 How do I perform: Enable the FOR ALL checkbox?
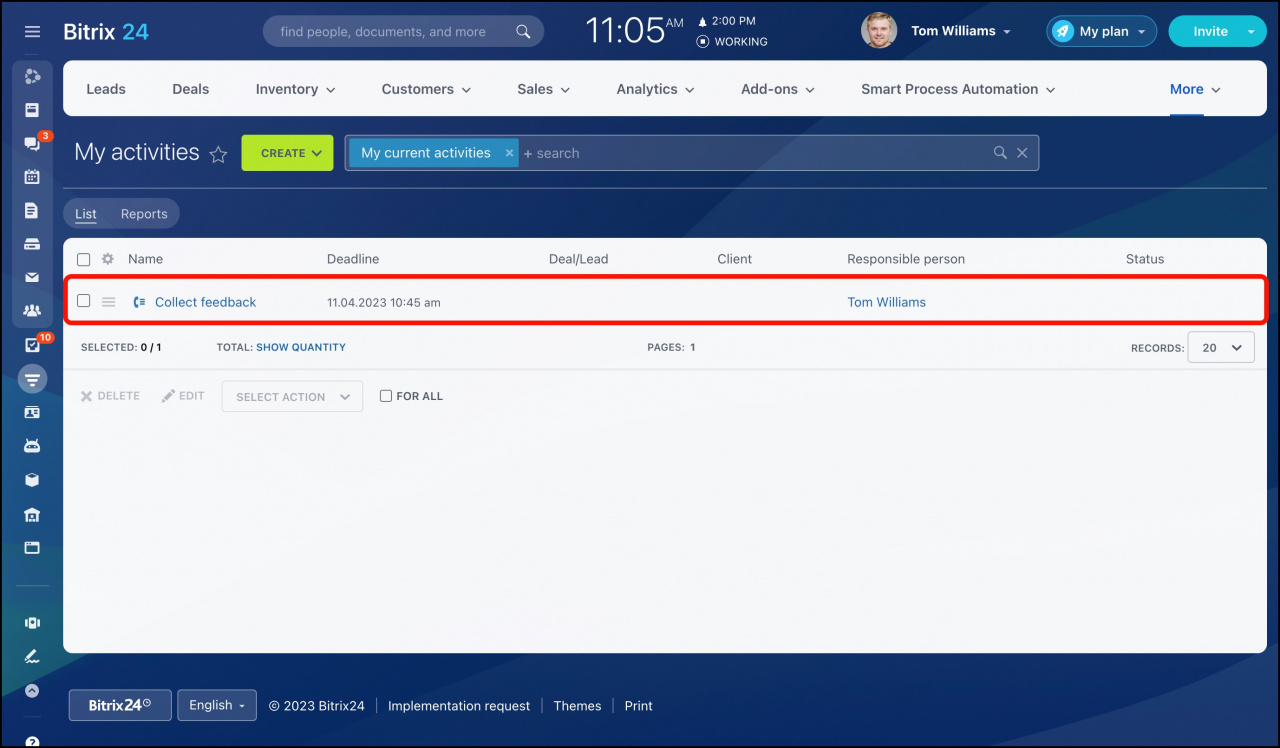pyautogui.click(x=386, y=396)
